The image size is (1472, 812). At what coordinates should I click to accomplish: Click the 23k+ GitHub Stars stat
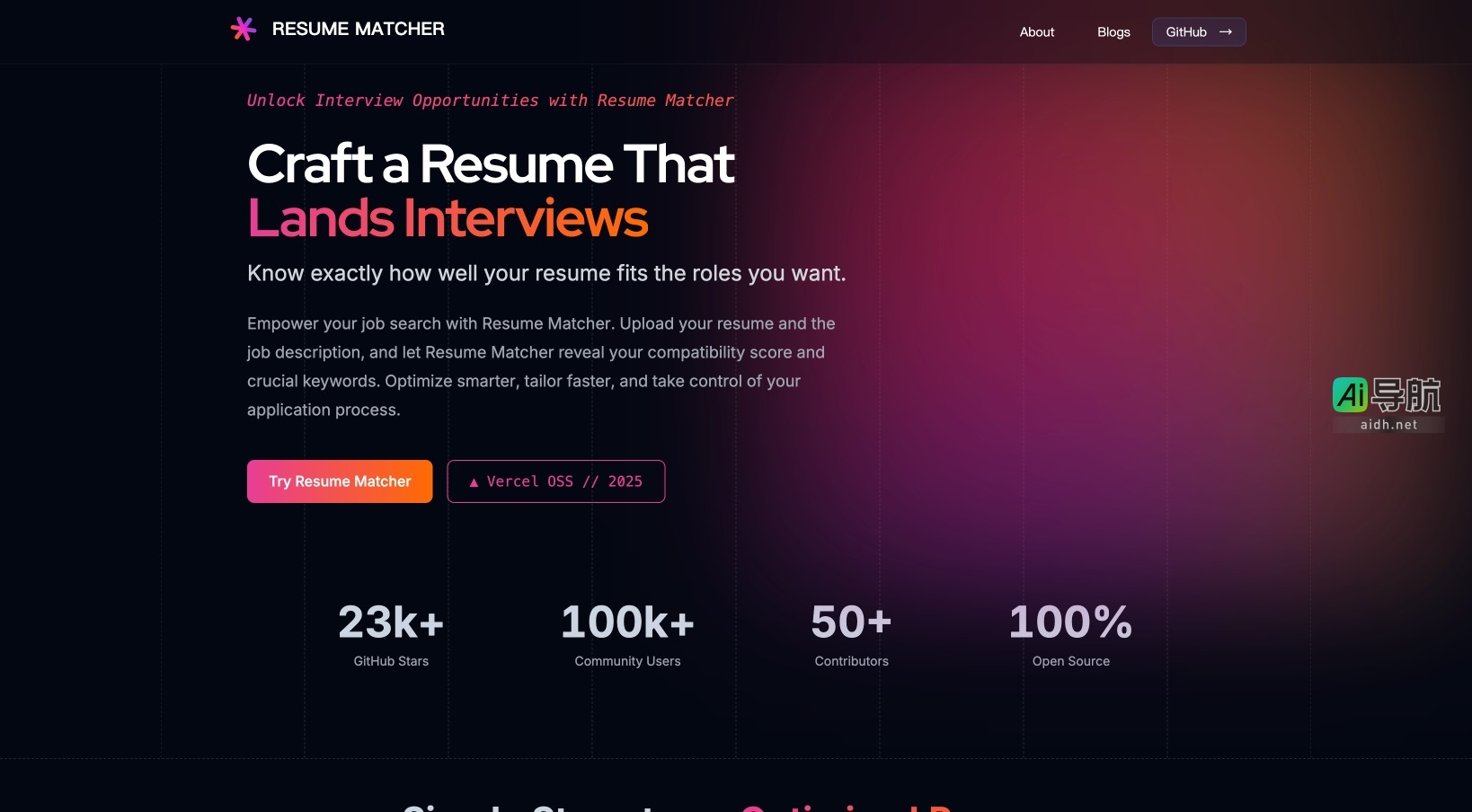click(389, 633)
